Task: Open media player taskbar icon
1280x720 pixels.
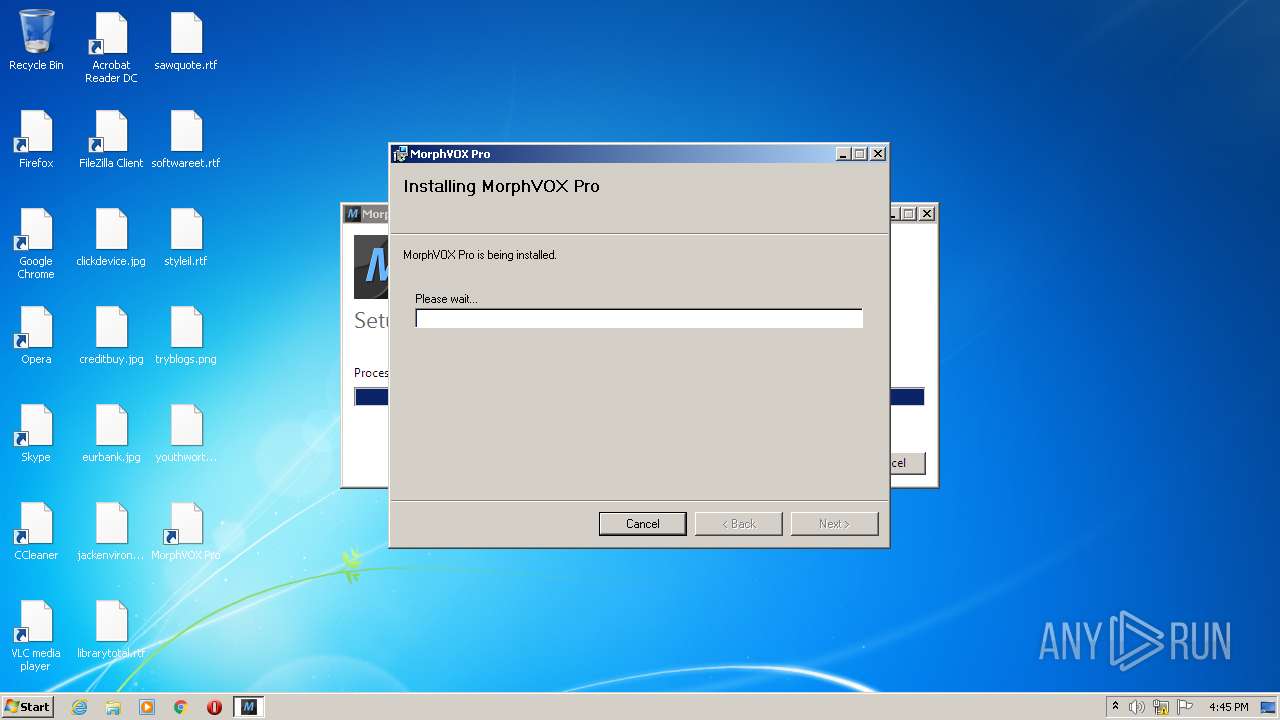Action: point(147,707)
